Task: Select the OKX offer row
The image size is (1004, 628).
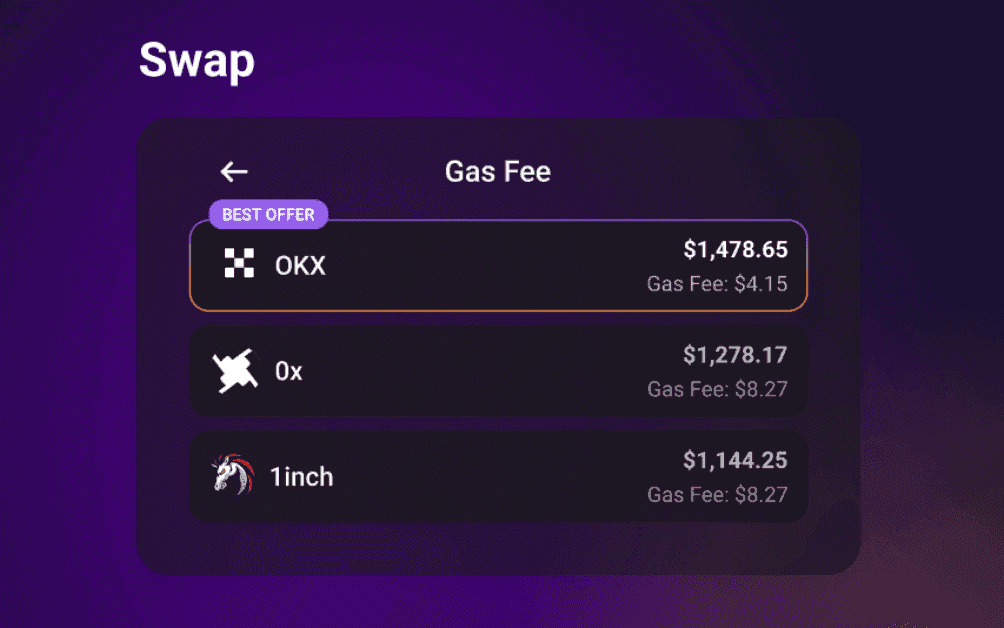Action: [498, 266]
